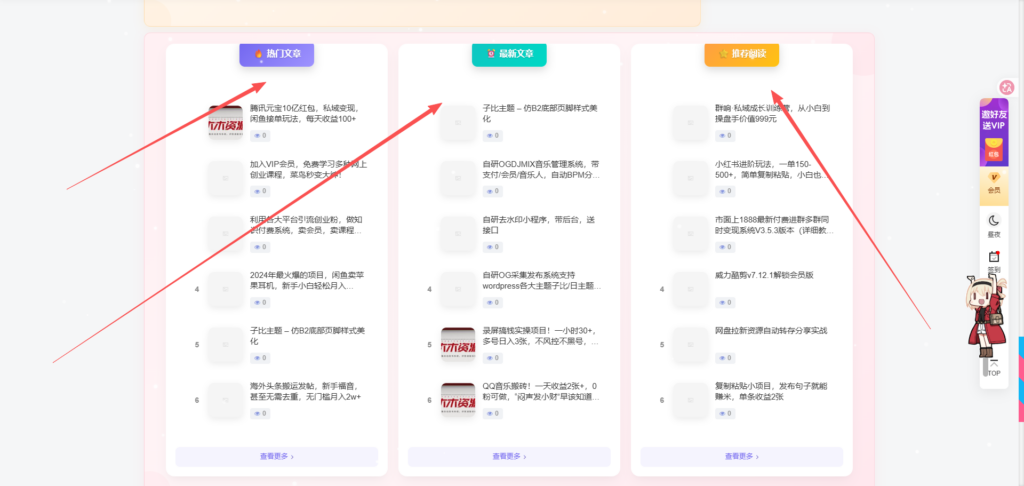
Task: Click eye view-count badge under 利用各大平台引流创业粉
Action: [x=260, y=247]
